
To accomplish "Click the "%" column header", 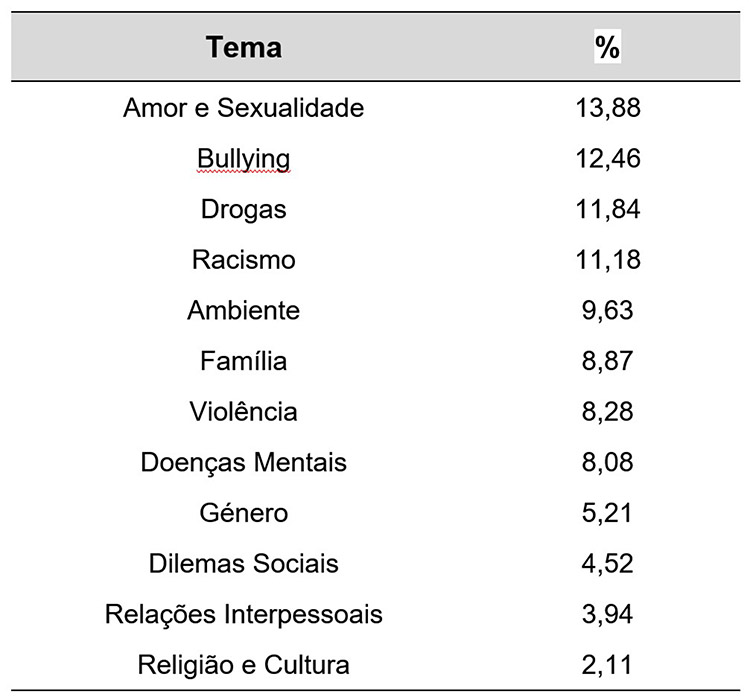I will point(606,47).
